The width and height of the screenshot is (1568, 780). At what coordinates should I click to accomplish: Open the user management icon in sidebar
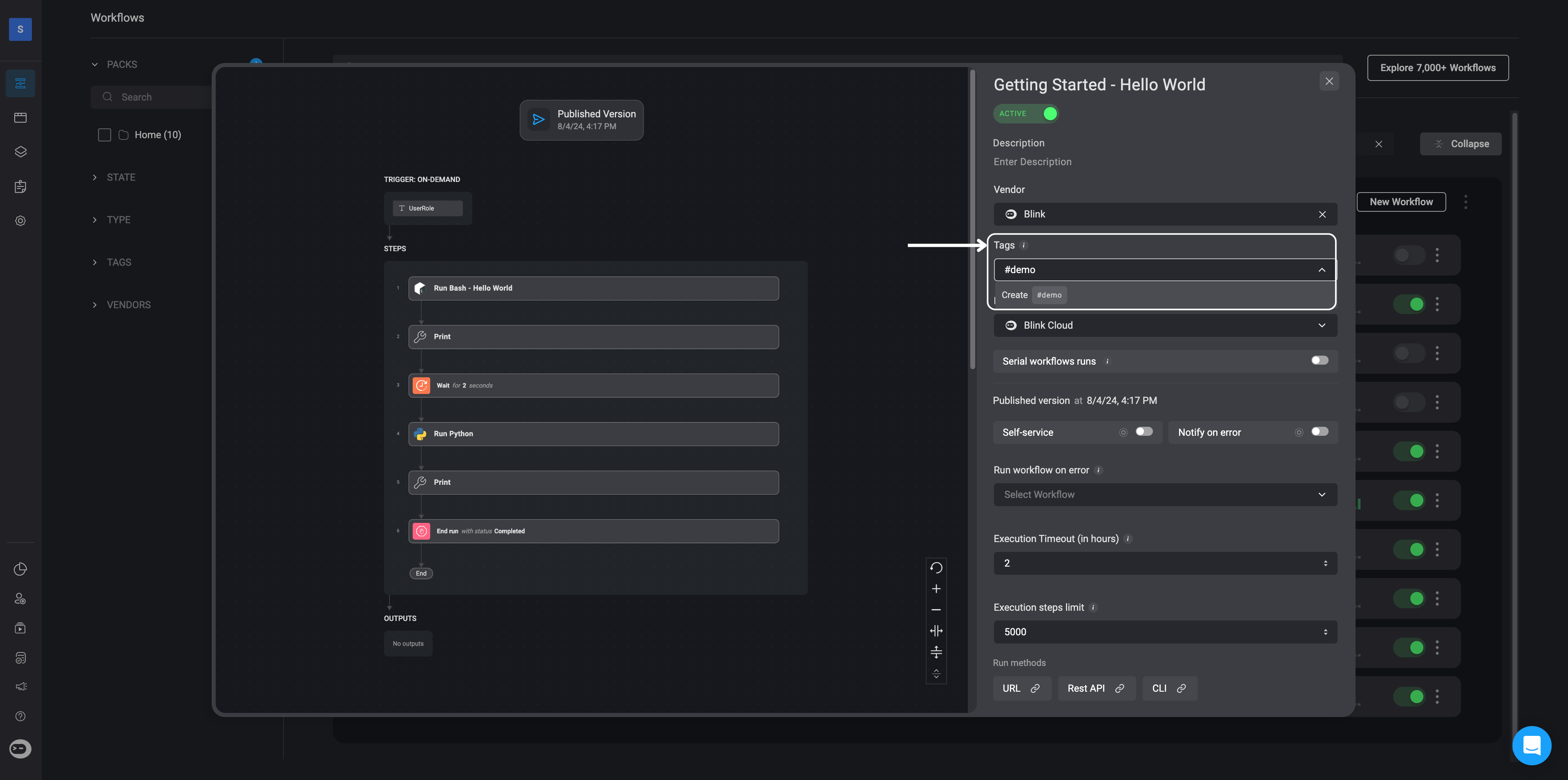(x=20, y=599)
